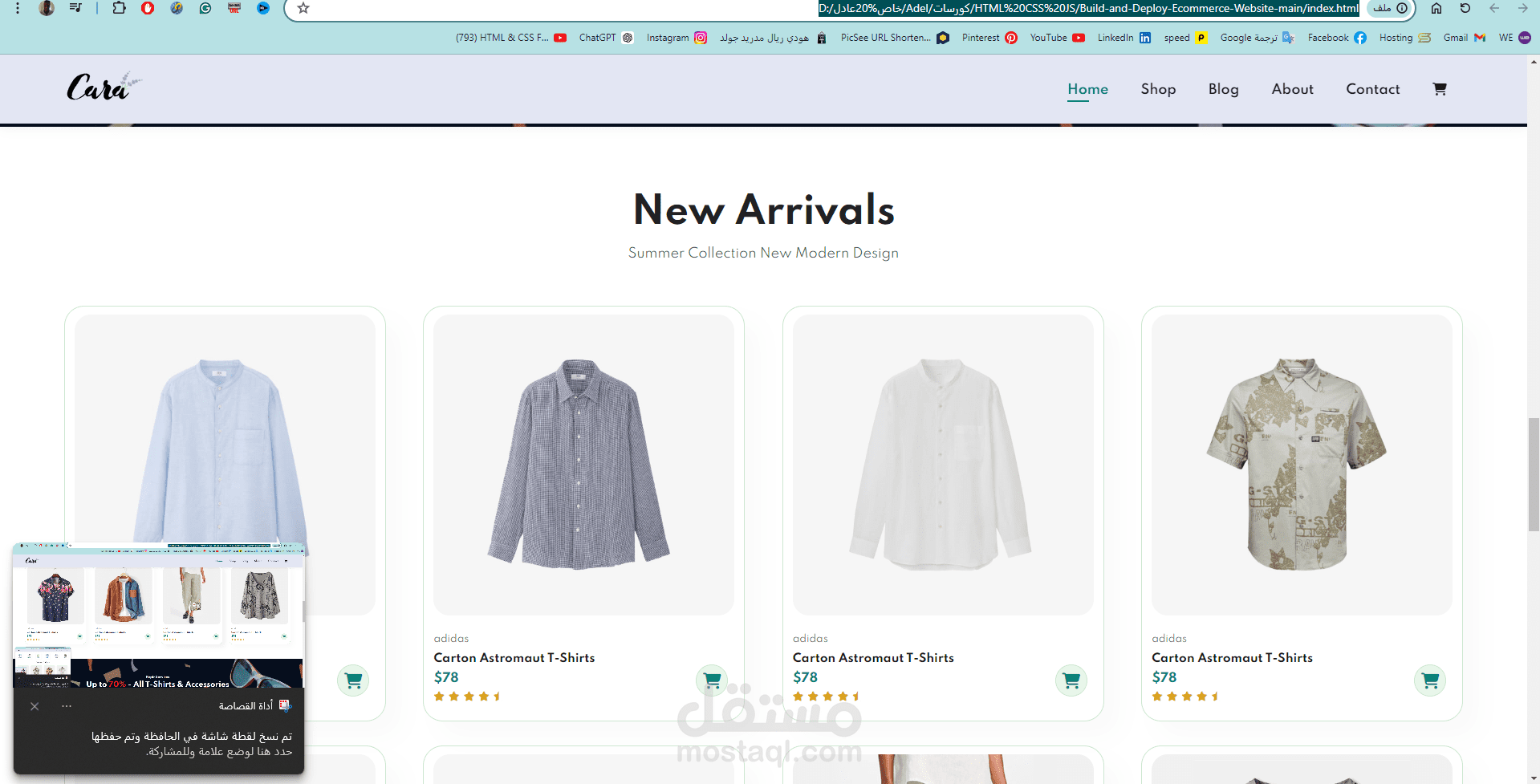
Task: Bookmark this page with the star icon
Action: [303, 8]
